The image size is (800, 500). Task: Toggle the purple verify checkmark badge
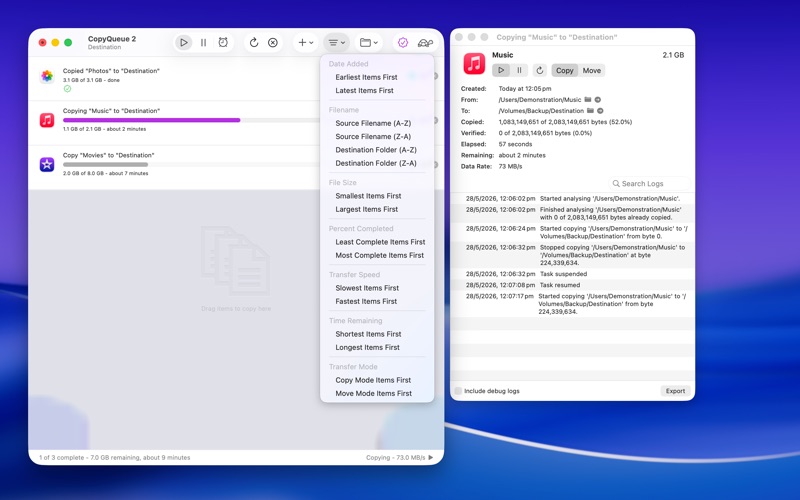403,42
